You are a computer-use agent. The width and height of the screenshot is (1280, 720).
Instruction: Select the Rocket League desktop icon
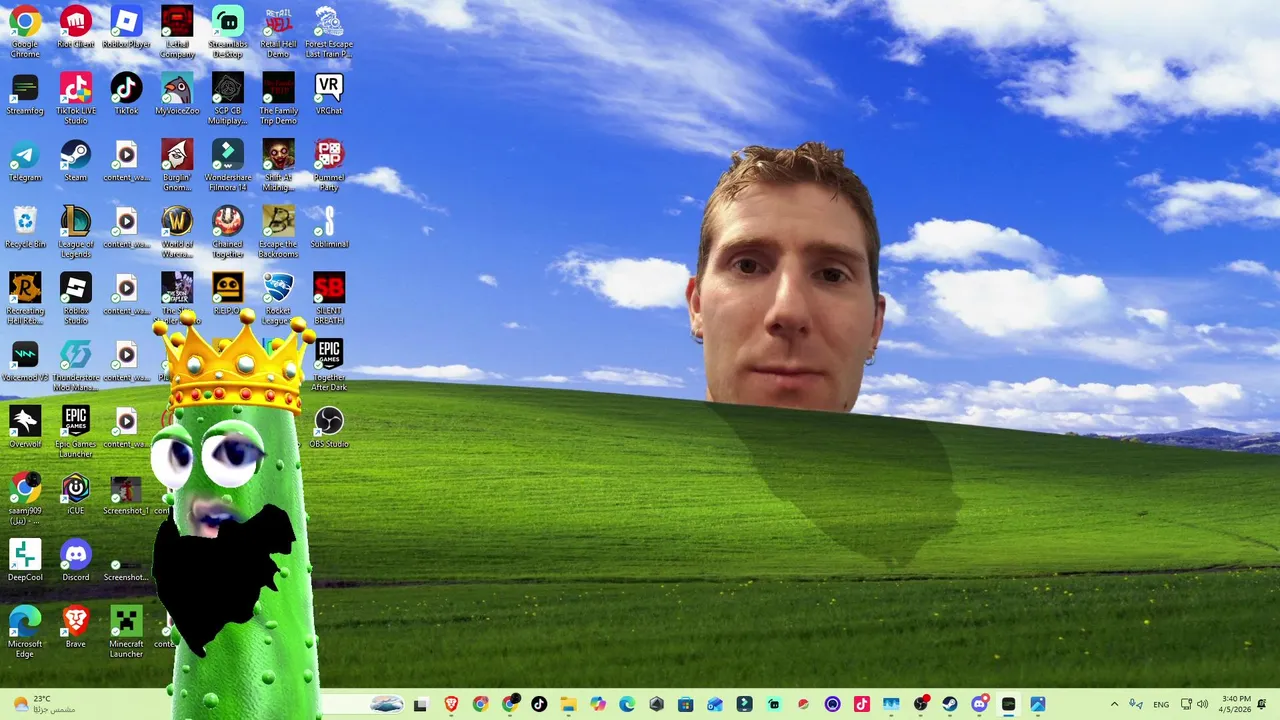(278, 298)
